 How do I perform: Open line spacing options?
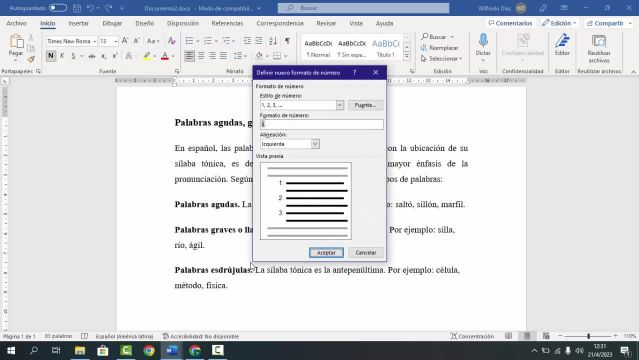click(238, 56)
